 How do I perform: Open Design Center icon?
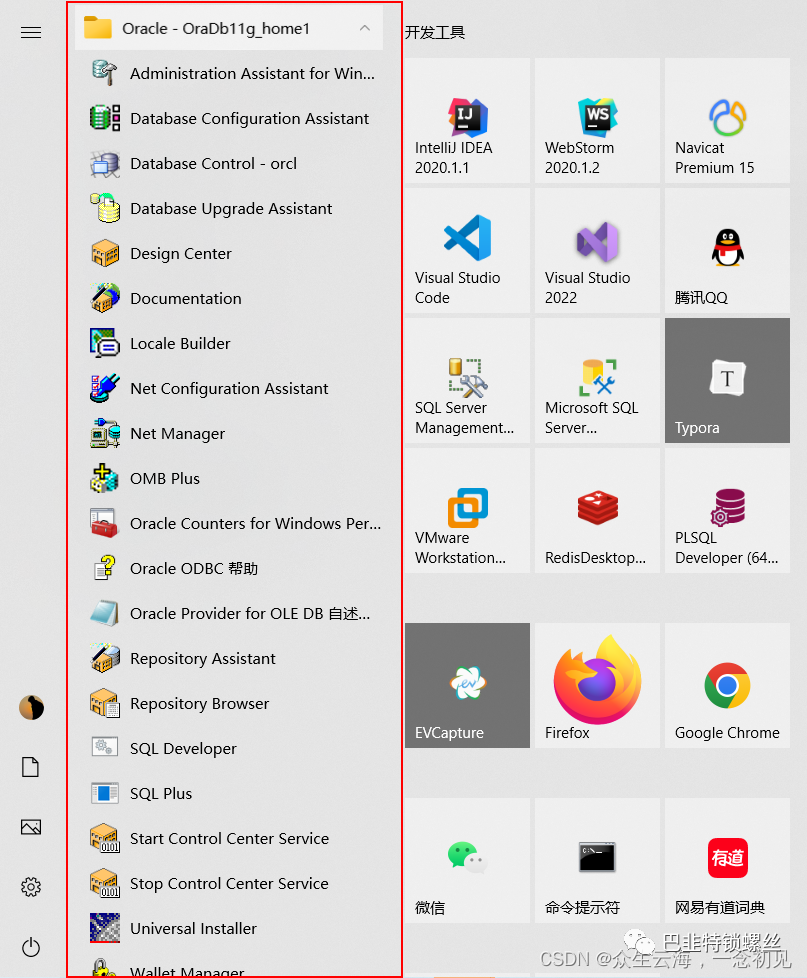105,253
